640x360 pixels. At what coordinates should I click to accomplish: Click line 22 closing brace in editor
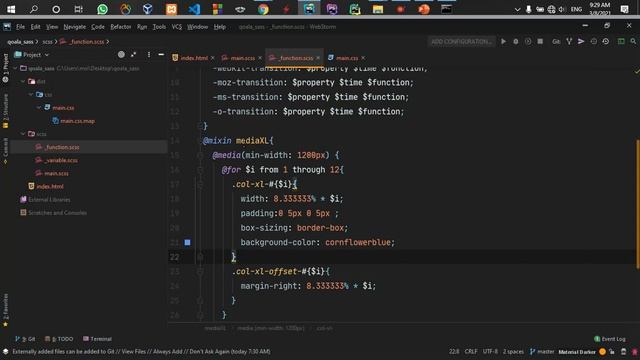(233, 257)
